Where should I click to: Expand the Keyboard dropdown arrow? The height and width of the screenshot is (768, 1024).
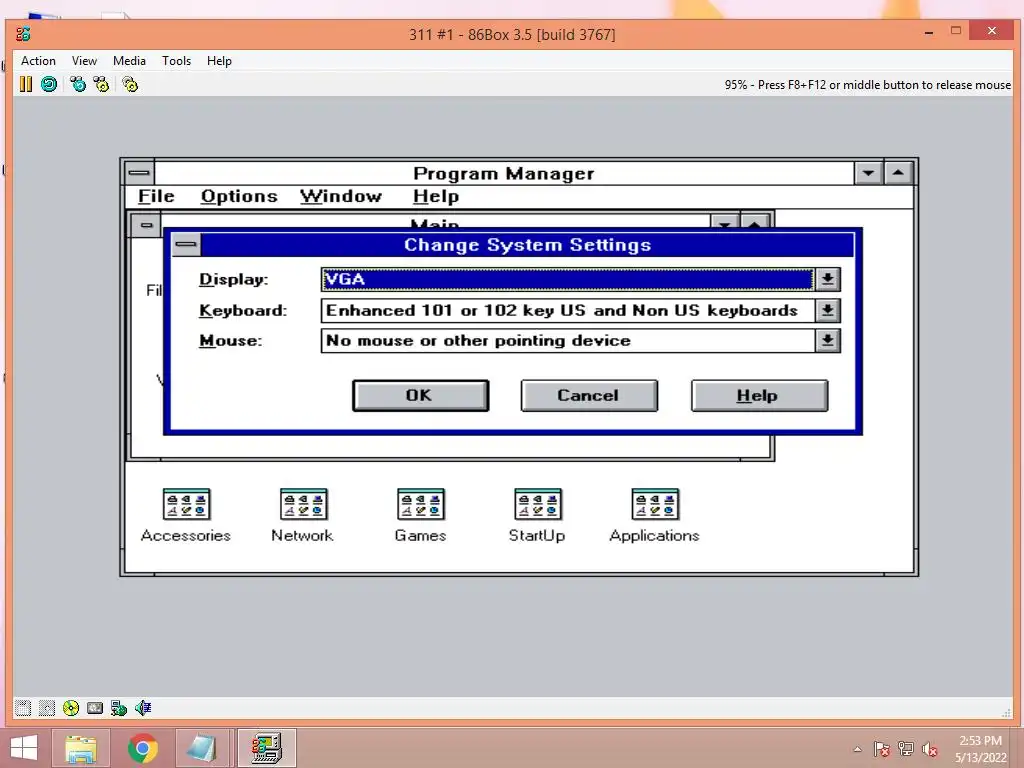[x=827, y=310]
